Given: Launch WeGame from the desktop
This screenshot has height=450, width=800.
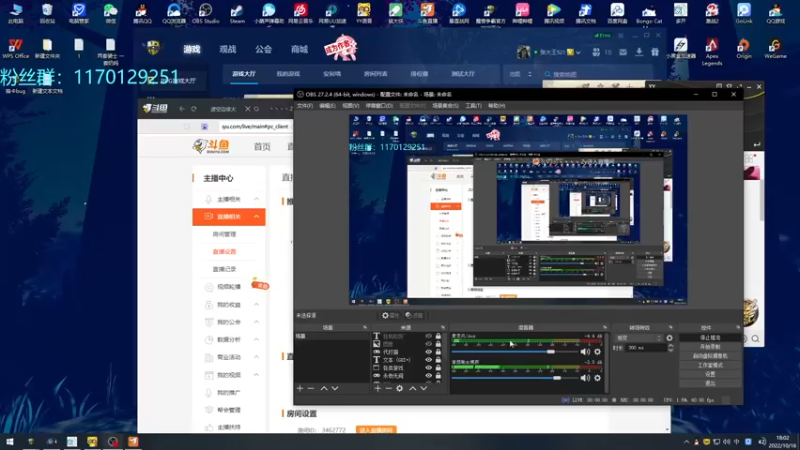Looking at the screenshot, I should pos(775,48).
